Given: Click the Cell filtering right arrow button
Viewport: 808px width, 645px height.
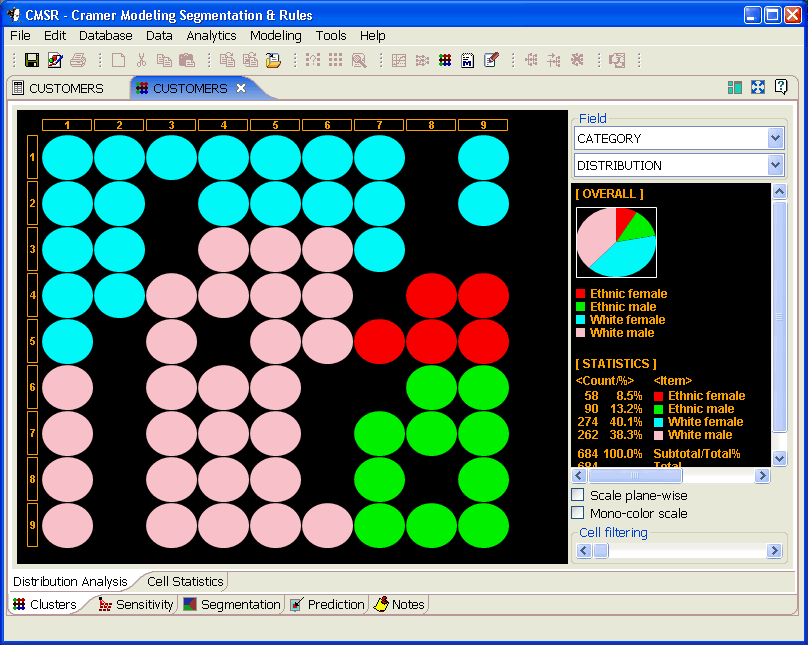Looking at the screenshot, I should coord(772,550).
